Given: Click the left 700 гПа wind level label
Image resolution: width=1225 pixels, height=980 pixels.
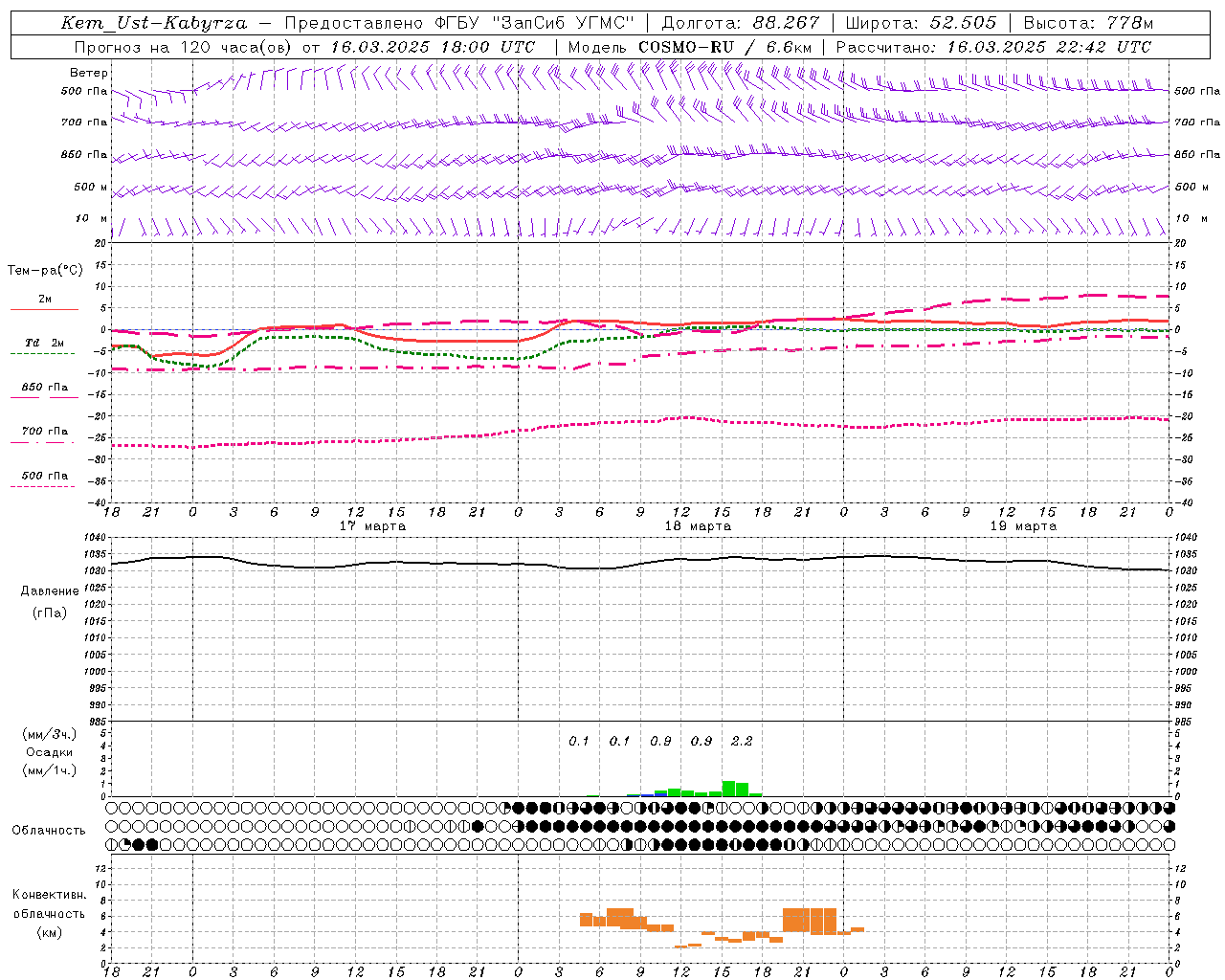Looking at the screenshot, I should coord(83,122).
